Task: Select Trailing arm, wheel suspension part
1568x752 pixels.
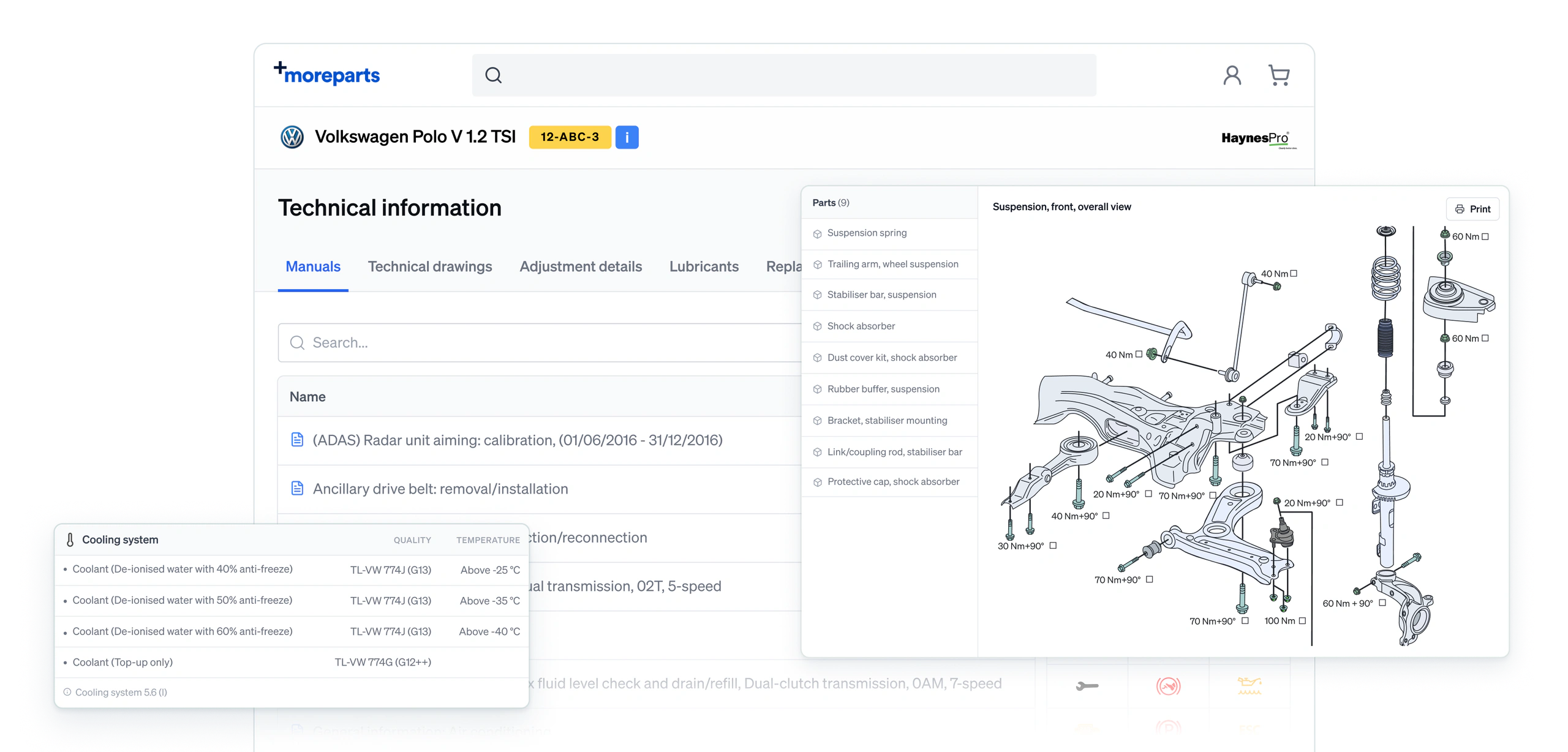Action: (889, 265)
